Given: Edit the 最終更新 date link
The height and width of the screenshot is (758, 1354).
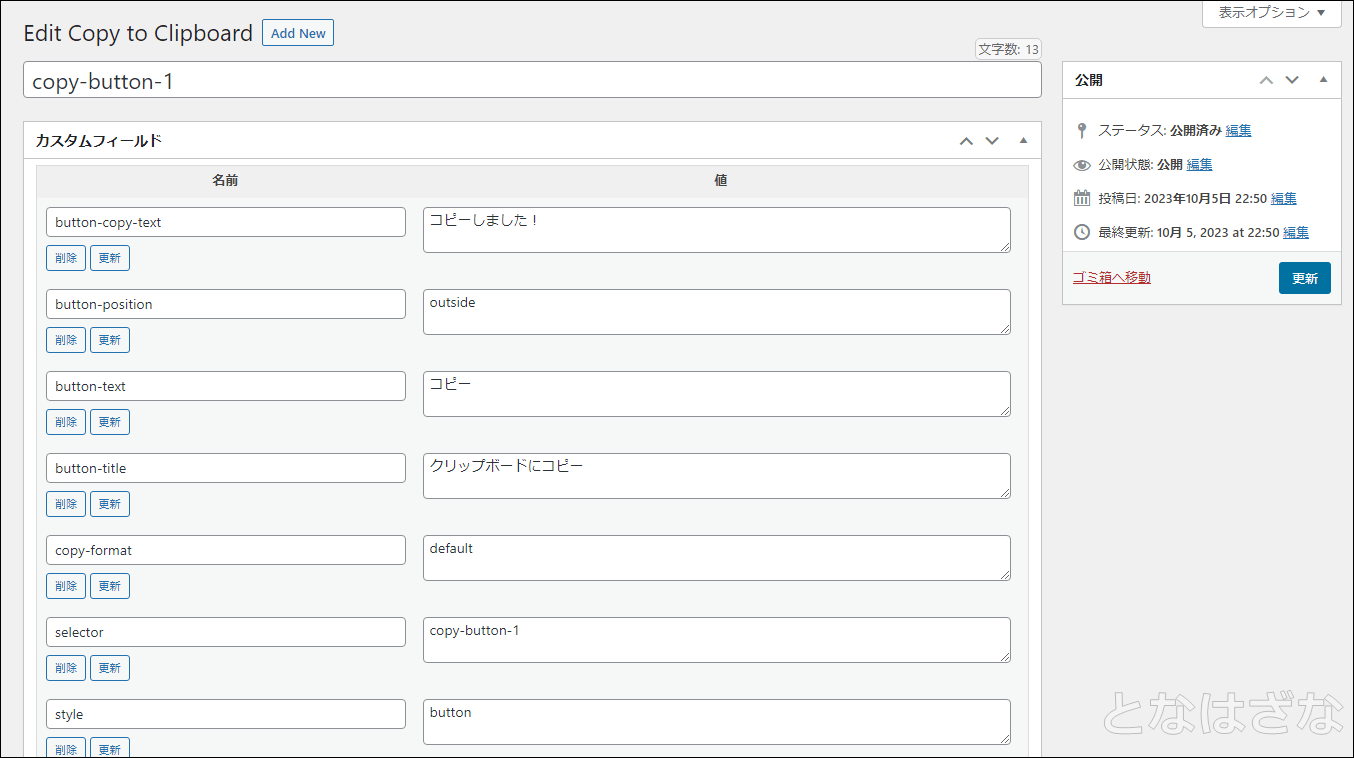Looking at the screenshot, I should (1295, 232).
